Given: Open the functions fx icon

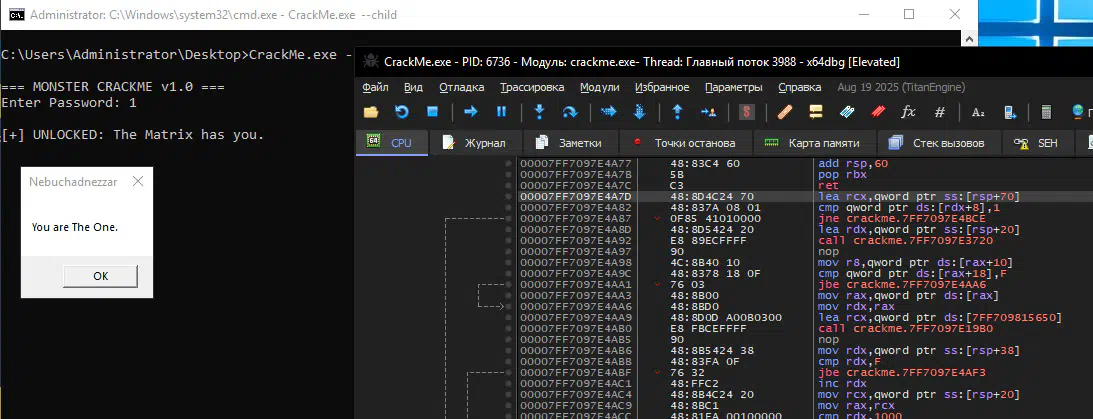Looking at the screenshot, I should click(x=909, y=112).
